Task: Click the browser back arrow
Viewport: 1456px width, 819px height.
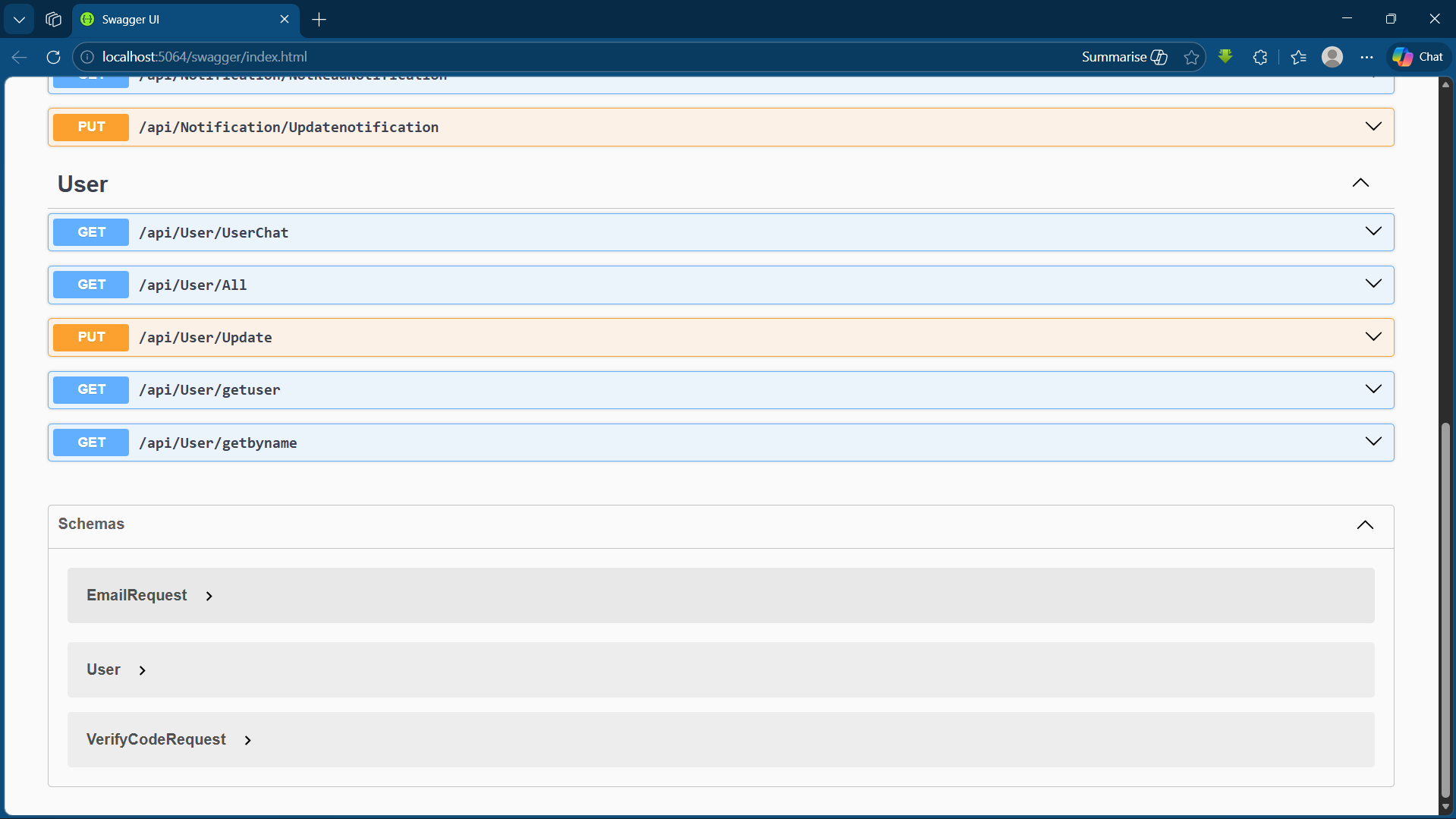Action: [20, 57]
